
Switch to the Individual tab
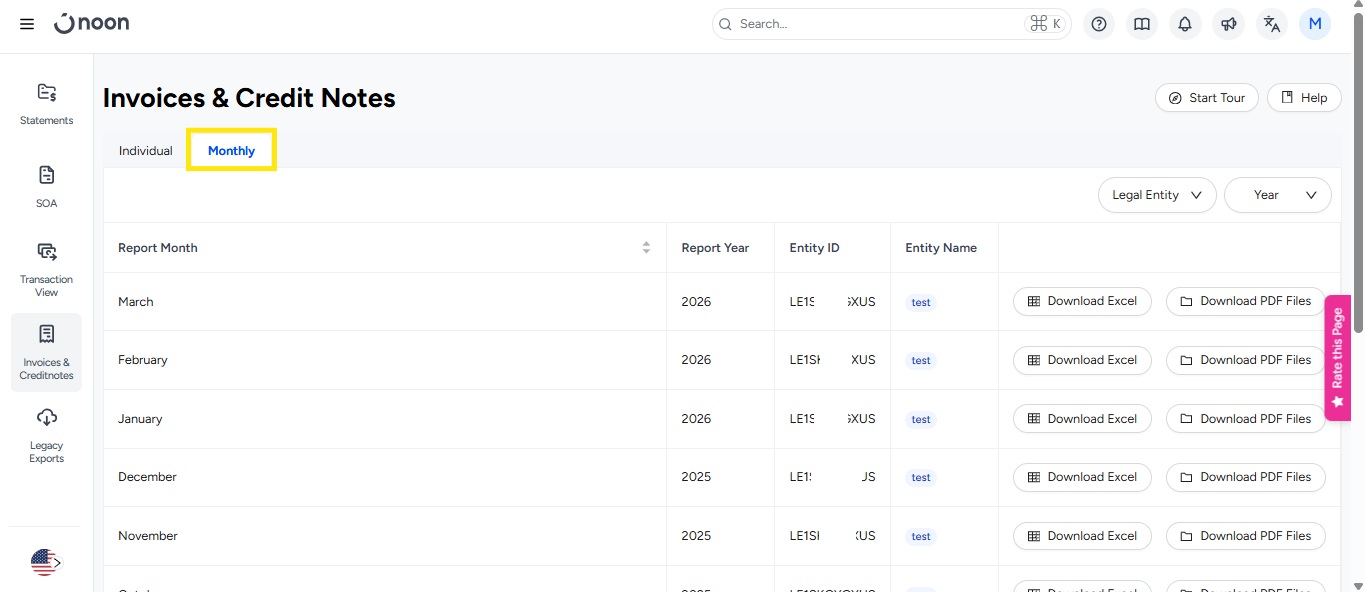(x=146, y=151)
